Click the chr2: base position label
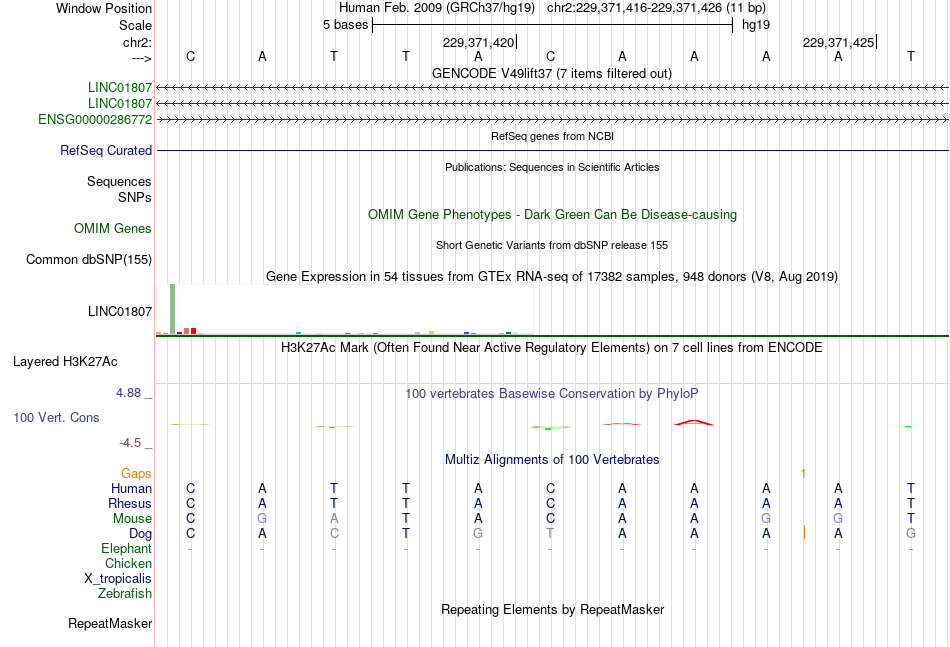This screenshot has width=950, height=647. (137, 42)
